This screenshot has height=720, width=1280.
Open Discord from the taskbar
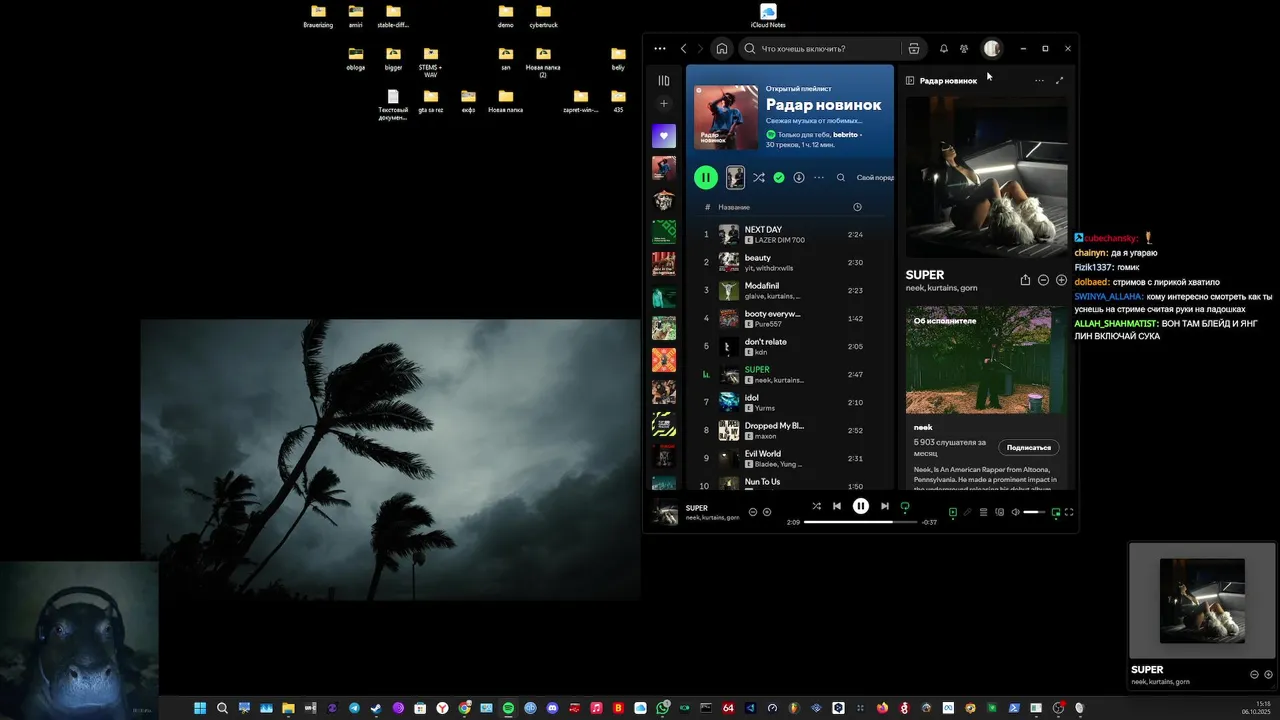[552, 708]
